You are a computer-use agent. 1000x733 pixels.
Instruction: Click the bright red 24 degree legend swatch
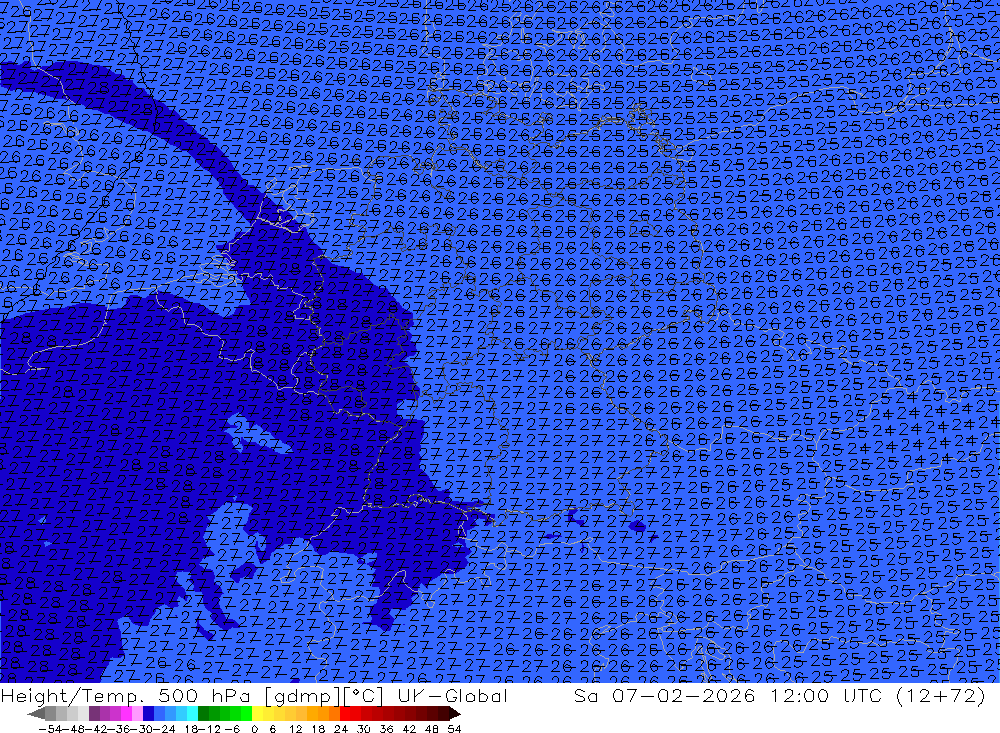(345, 714)
